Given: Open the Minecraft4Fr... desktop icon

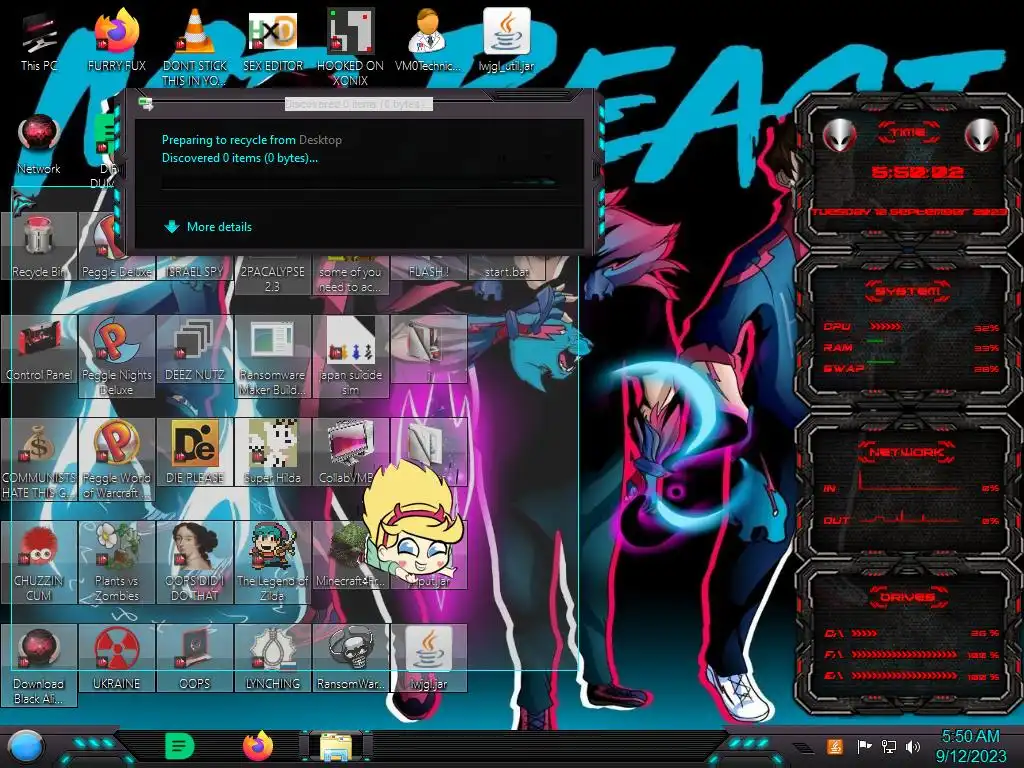Looking at the screenshot, I should click(x=346, y=555).
